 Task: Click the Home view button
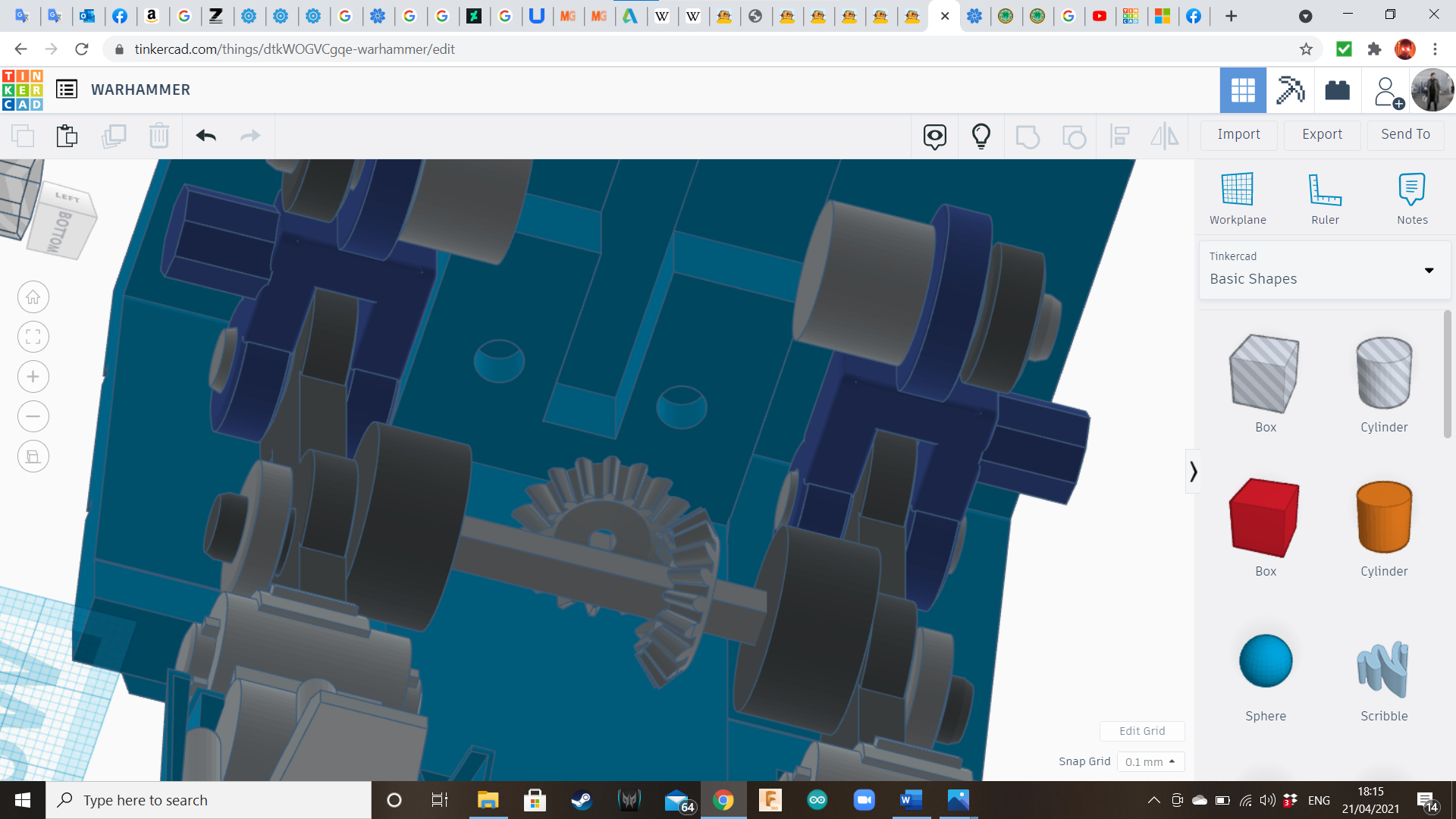(33, 297)
